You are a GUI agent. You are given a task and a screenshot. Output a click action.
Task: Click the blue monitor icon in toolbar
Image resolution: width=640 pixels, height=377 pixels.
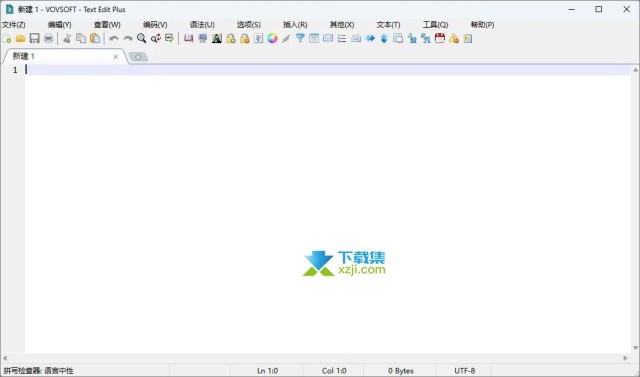pos(202,39)
